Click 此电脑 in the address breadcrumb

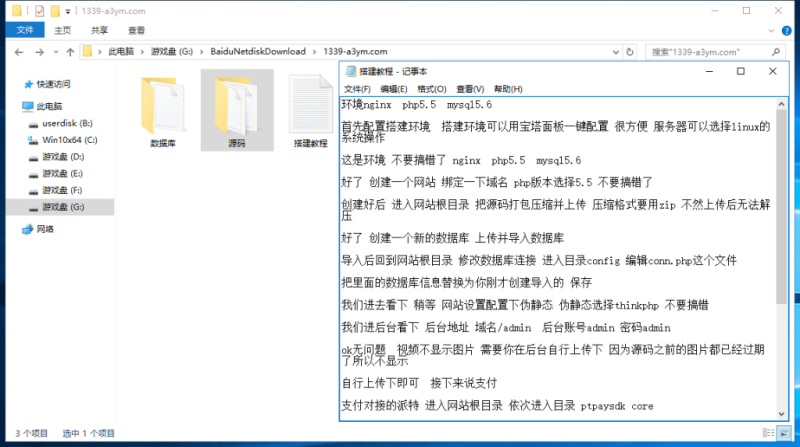tap(121, 52)
